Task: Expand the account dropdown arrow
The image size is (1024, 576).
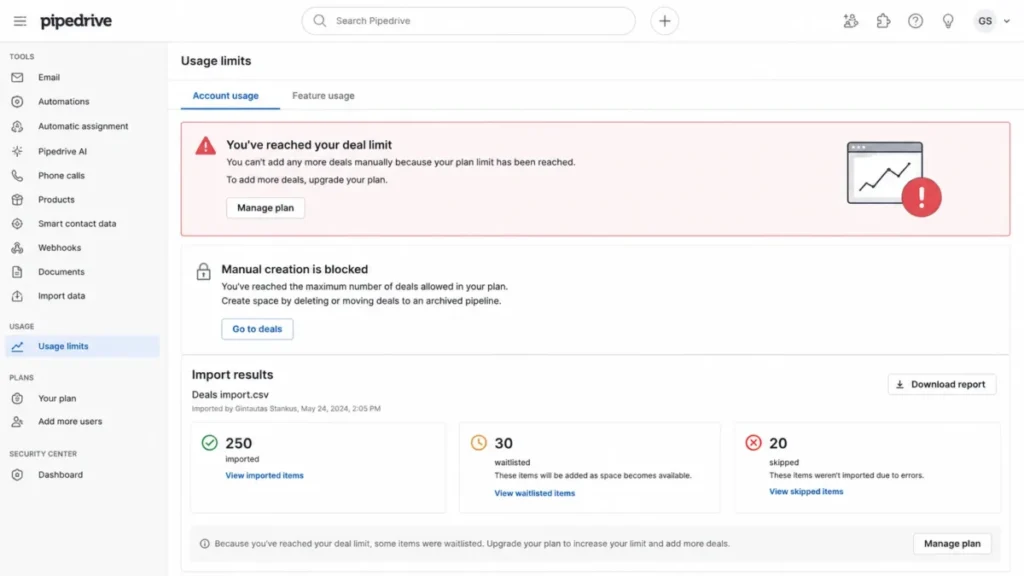Action: tap(1006, 21)
